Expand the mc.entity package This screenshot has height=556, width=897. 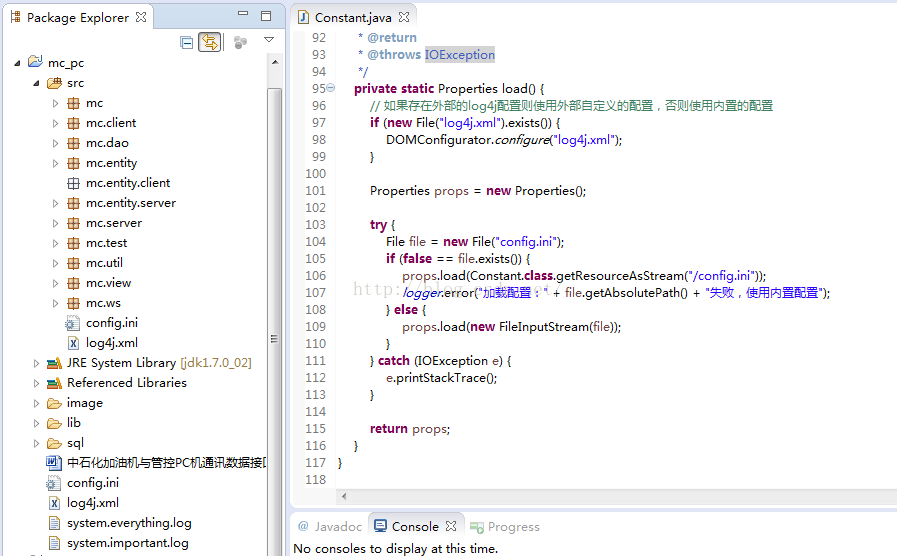point(55,164)
